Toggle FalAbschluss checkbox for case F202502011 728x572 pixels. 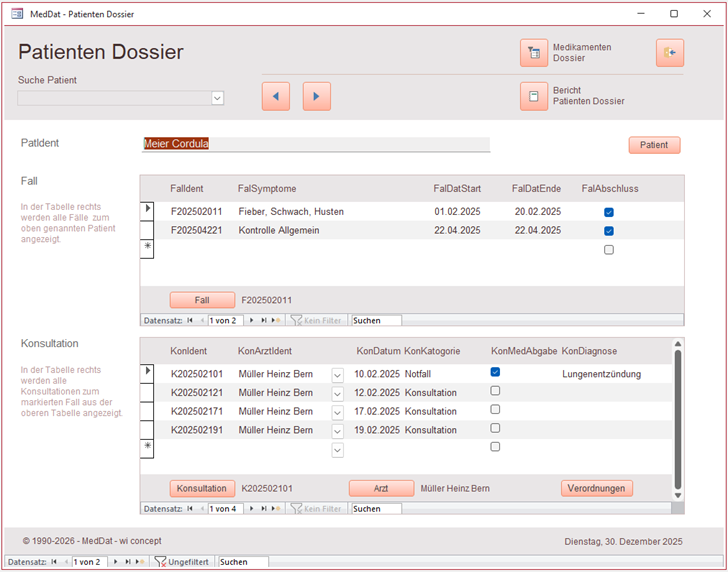click(608, 212)
